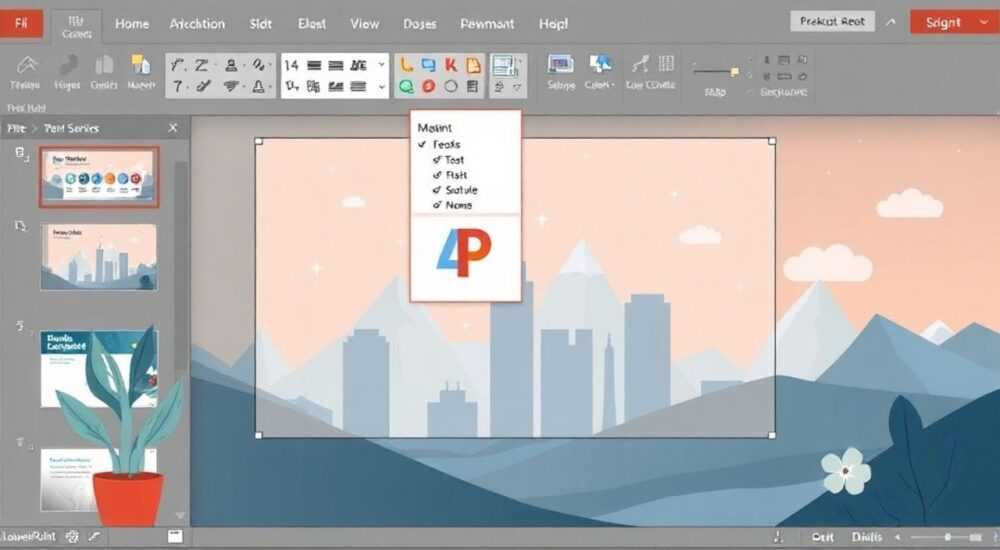Image resolution: width=1000 pixels, height=550 pixels.
Task: Click the faded arrow icon at the ribbon start
Action: pyautogui.click(x=26, y=65)
